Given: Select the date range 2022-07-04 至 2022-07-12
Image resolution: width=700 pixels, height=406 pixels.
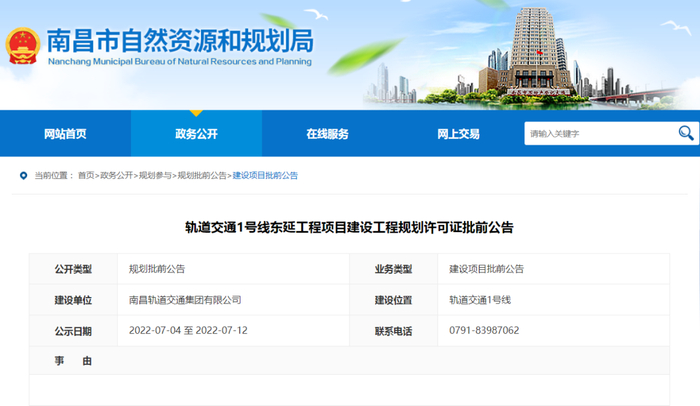Looking at the screenshot, I should 188,331.
